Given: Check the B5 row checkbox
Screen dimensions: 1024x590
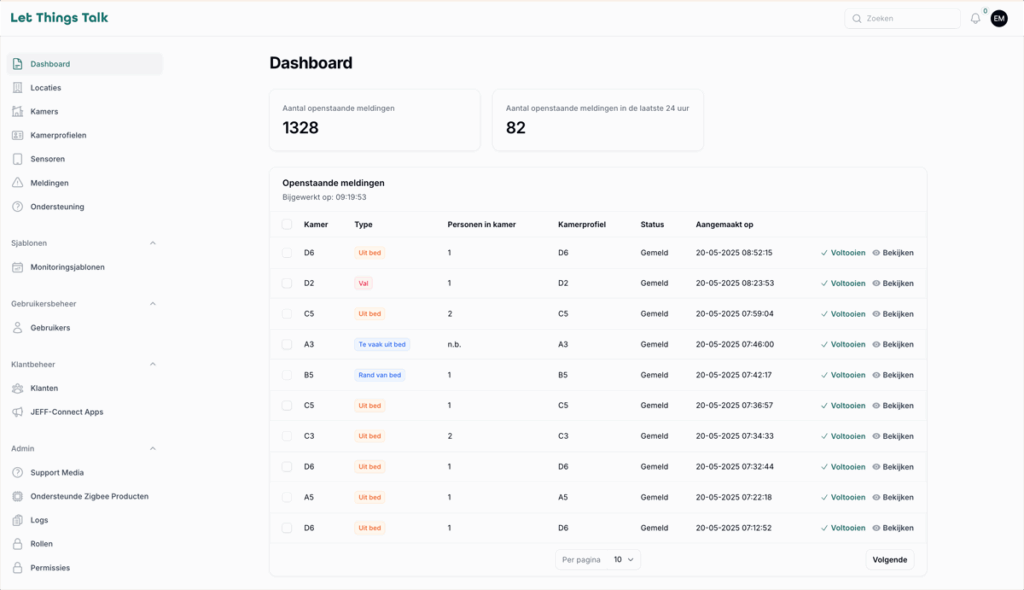Looking at the screenshot, I should point(287,375).
